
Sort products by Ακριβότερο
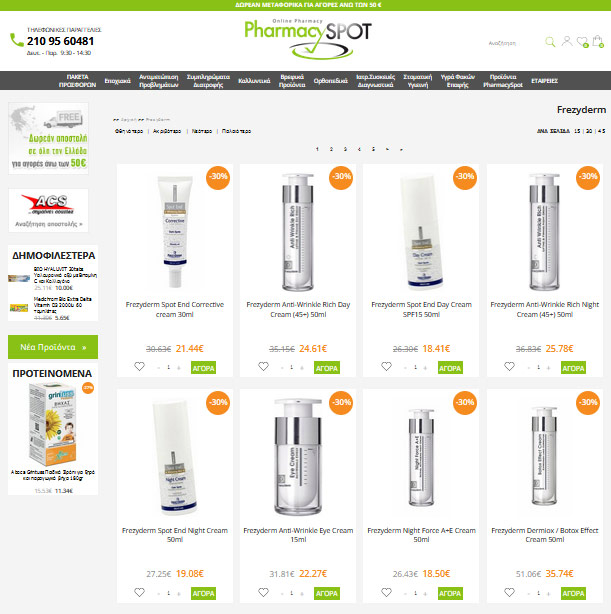click(x=167, y=131)
